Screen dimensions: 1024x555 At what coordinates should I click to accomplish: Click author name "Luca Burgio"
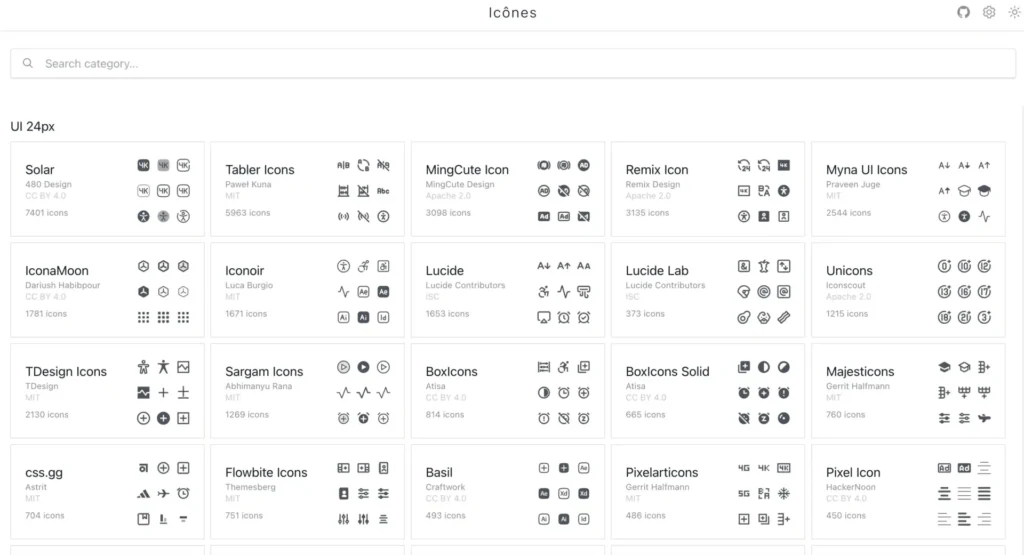click(x=249, y=285)
